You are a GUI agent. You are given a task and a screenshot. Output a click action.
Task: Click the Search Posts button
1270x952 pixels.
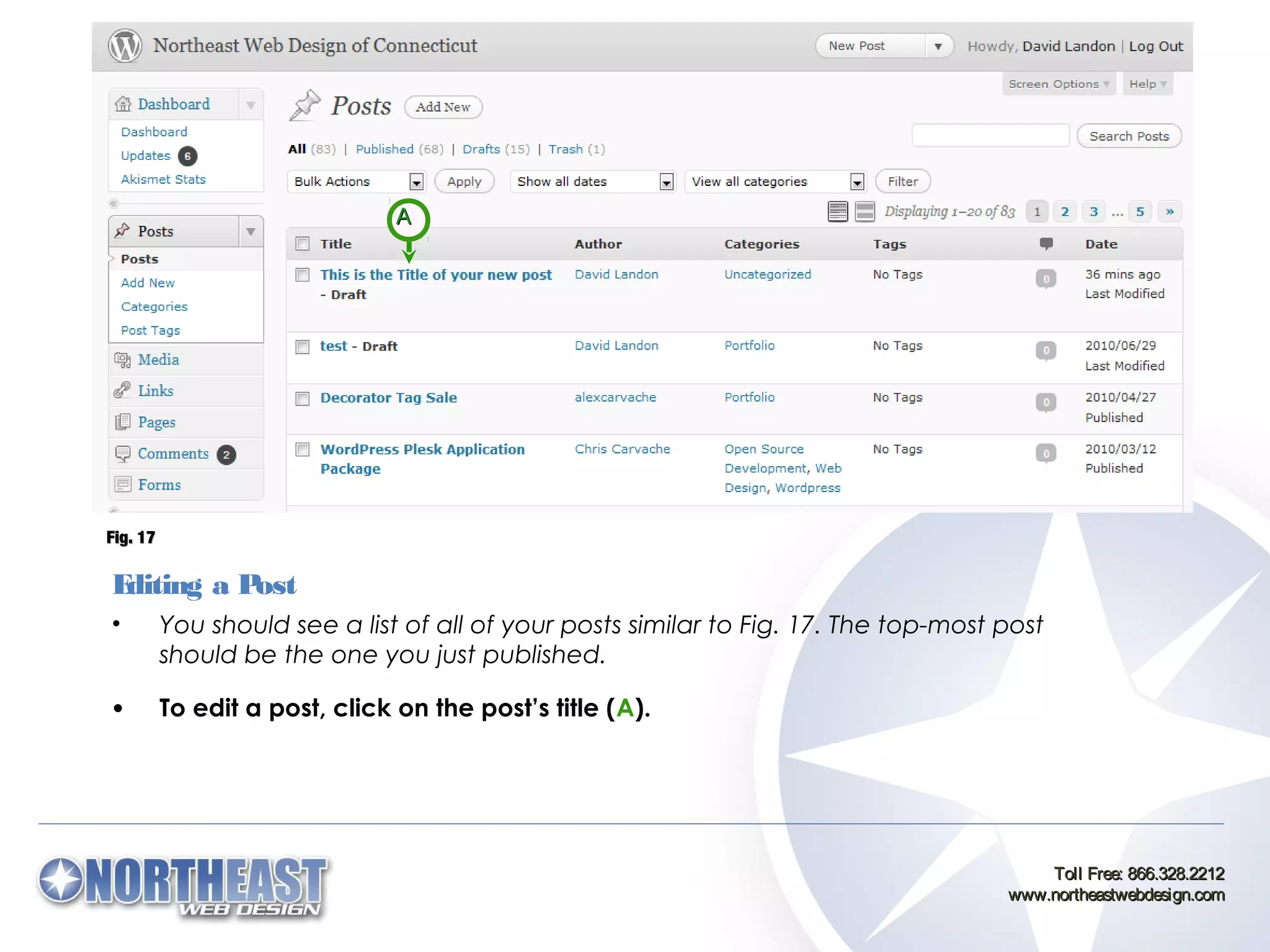(1129, 136)
